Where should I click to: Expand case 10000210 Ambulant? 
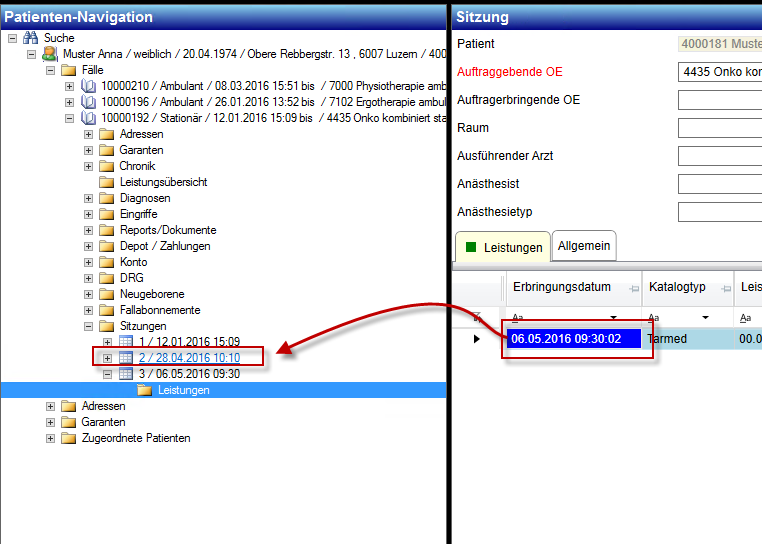coord(69,87)
